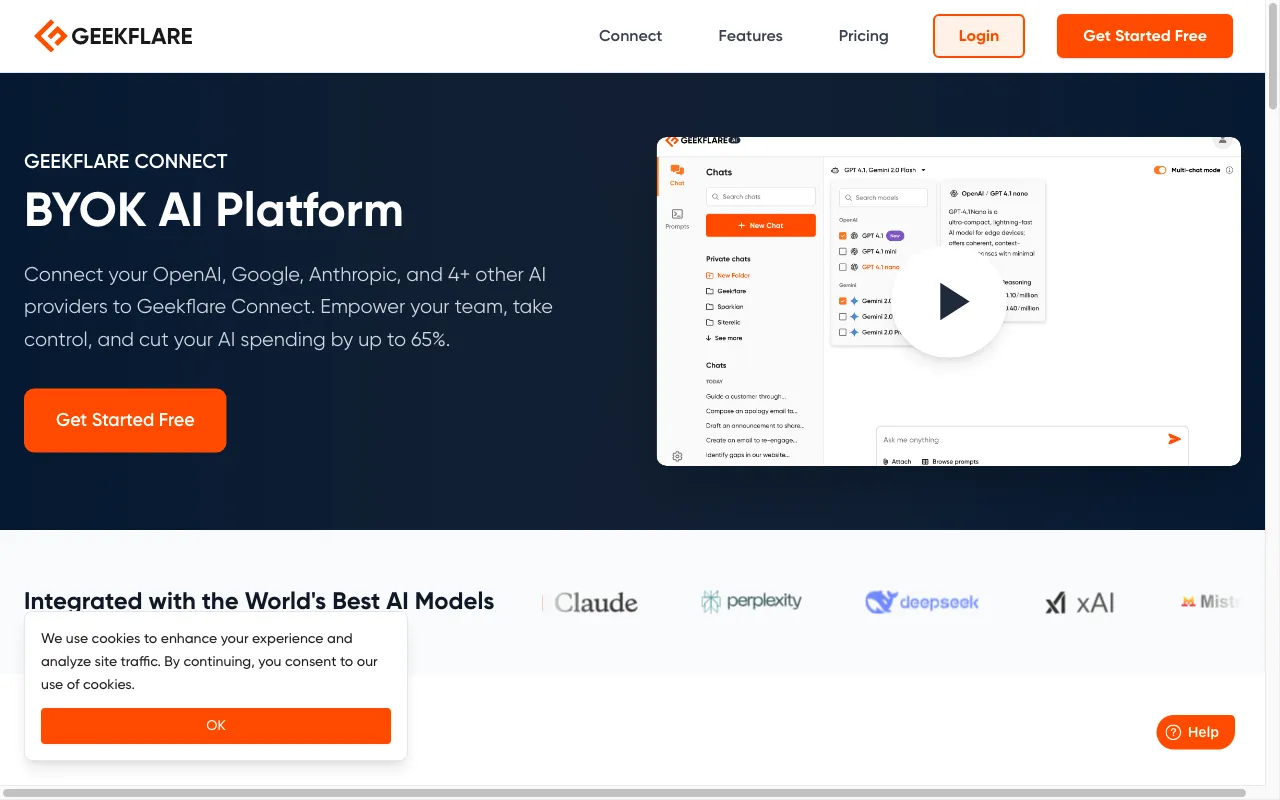
Task: Click the Geekflare logo in header
Action: (x=113, y=36)
